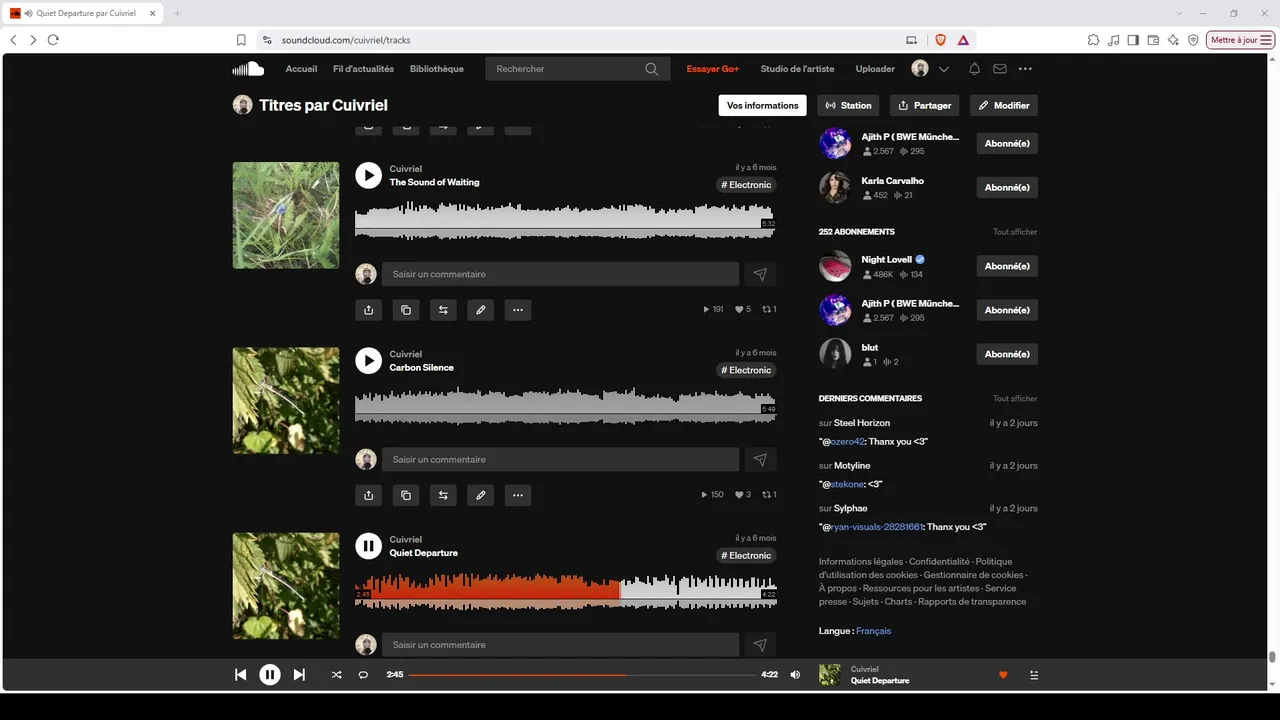Image resolution: width=1280 pixels, height=720 pixels.
Task: Click the Vos informations button
Action: coord(763,105)
